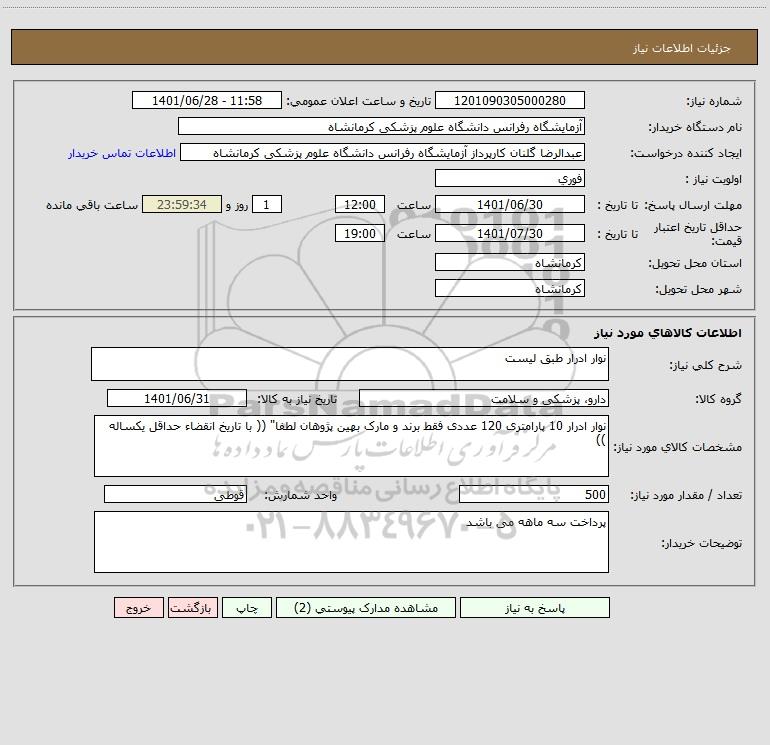Click the نام دستگاه خریدار label

coord(695,128)
